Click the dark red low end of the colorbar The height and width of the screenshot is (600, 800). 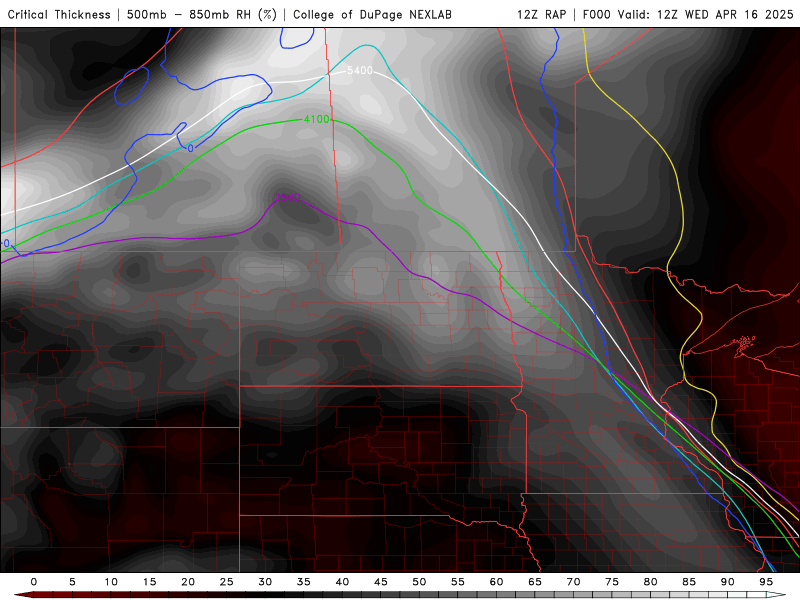(23, 595)
